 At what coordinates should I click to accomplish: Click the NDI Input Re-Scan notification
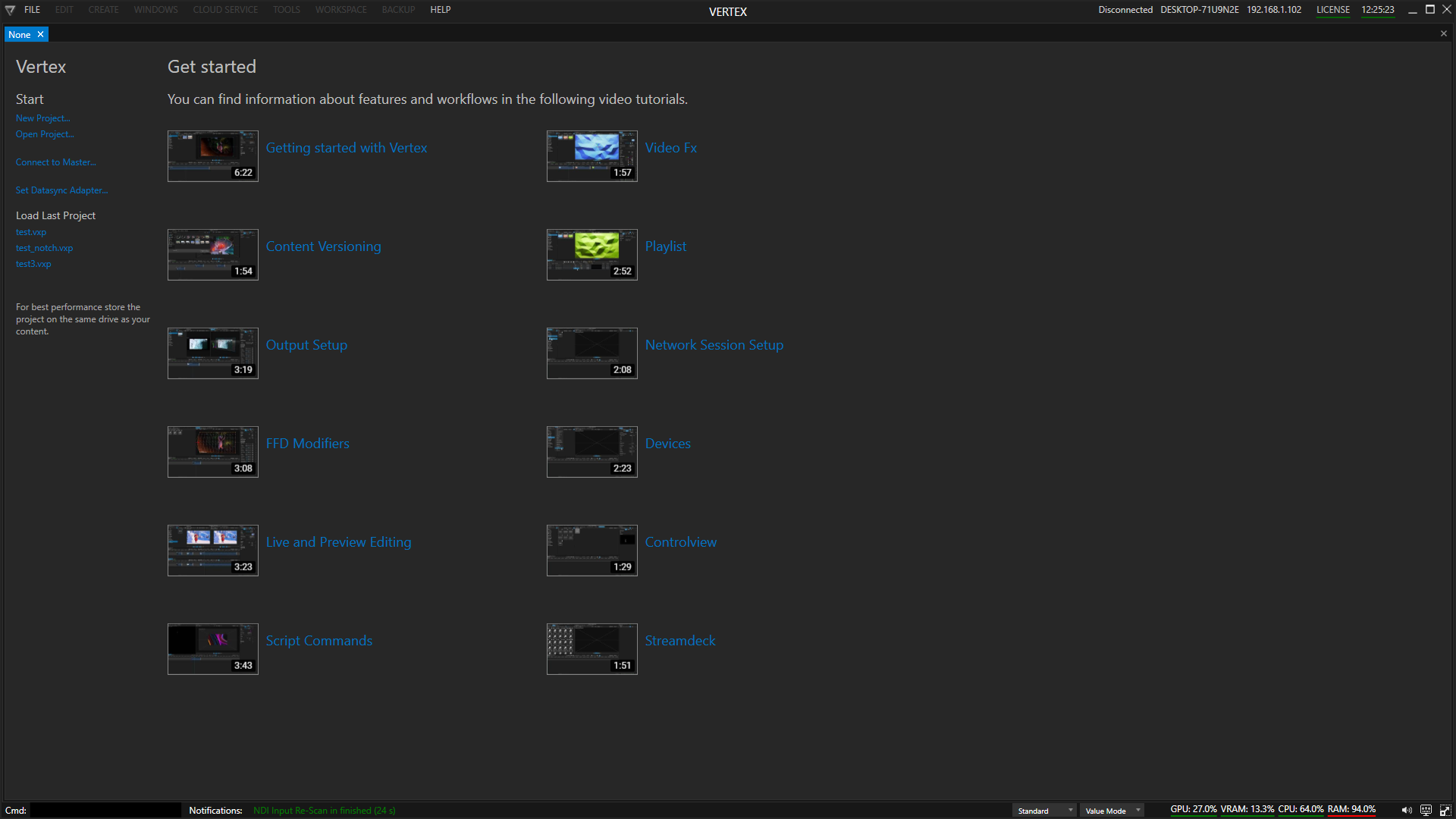point(325,811)
